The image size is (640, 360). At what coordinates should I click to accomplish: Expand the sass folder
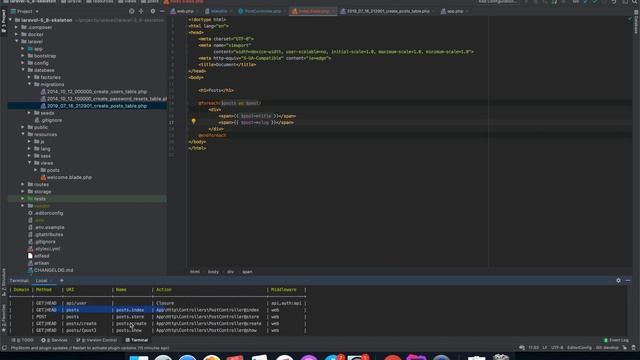click(29, 156)
